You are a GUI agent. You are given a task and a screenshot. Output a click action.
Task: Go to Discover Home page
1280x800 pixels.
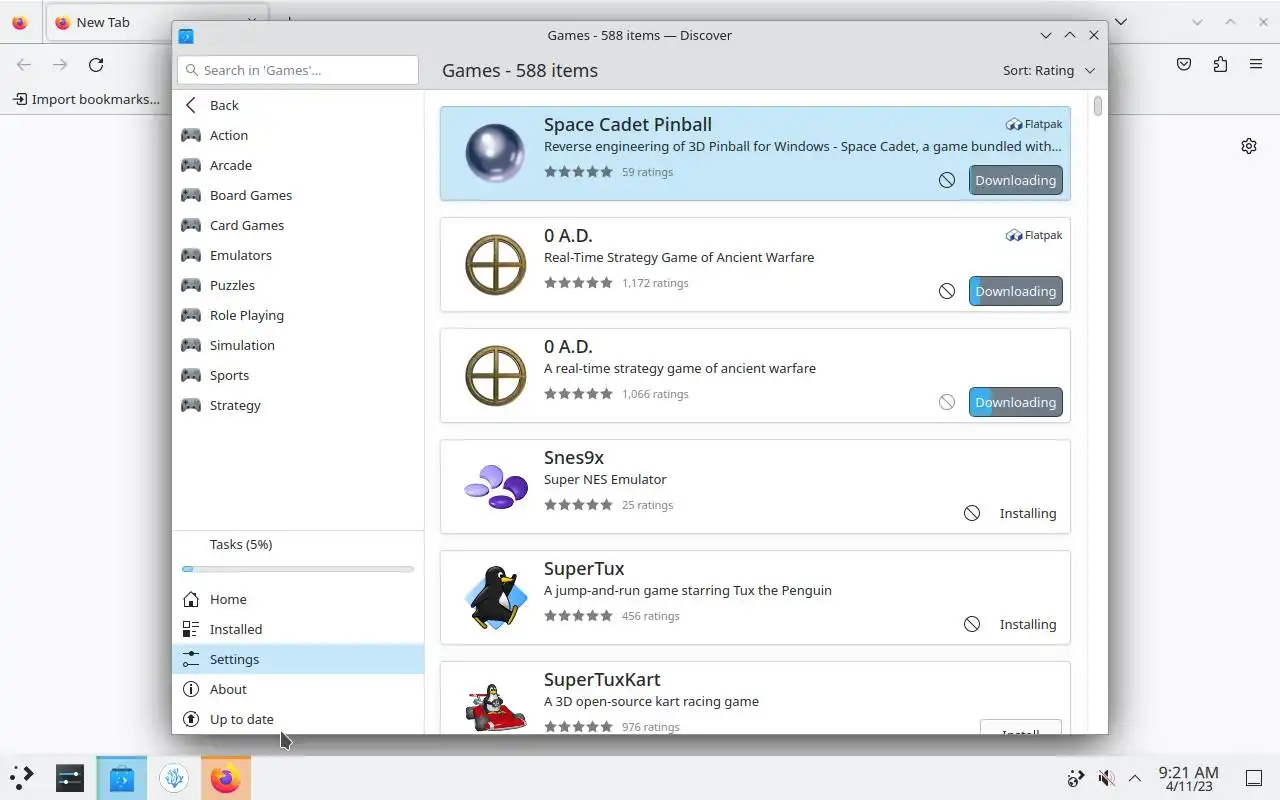(x=298, y=599)
